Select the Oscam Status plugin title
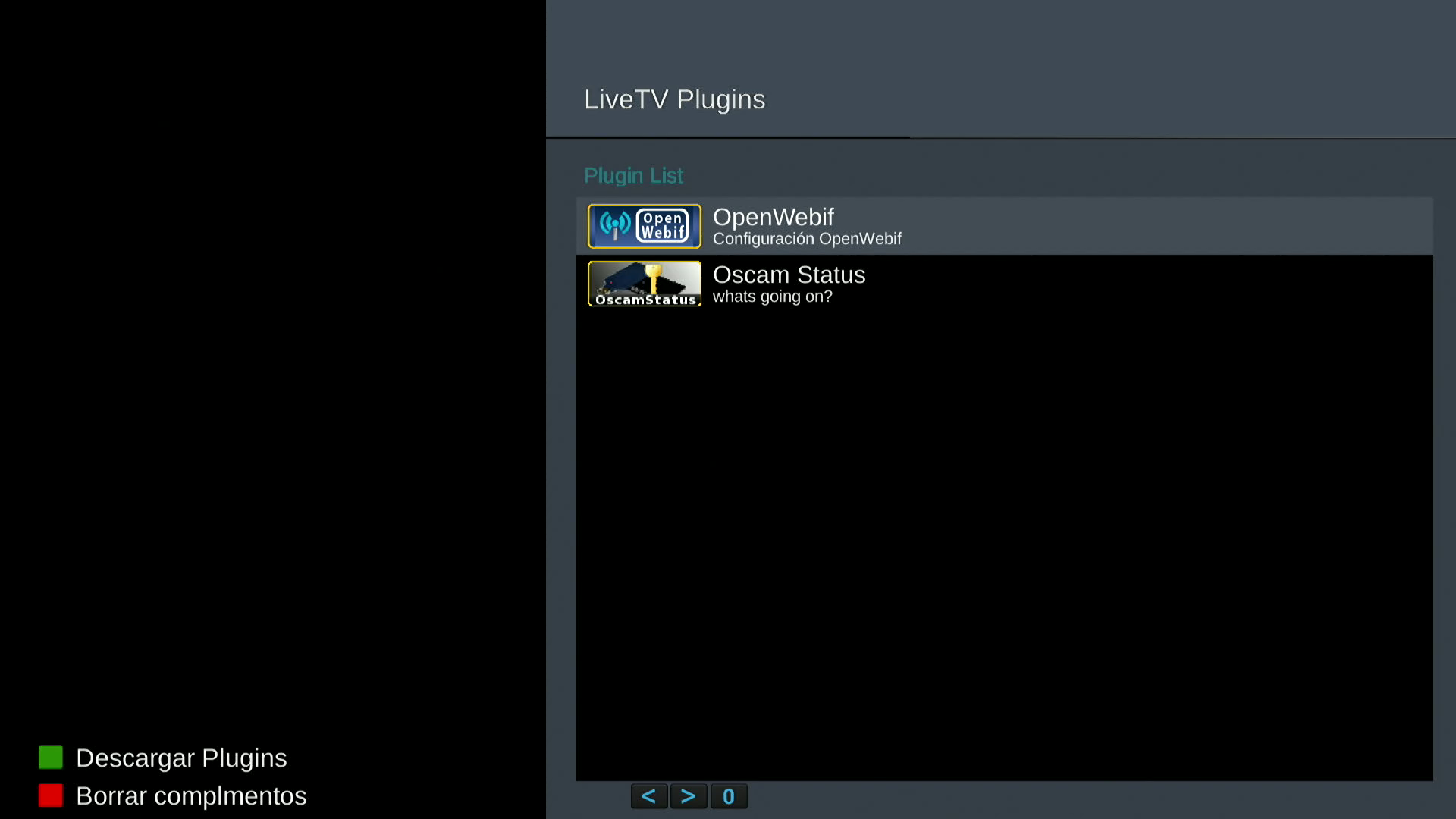Viewport: 1456px width, 819px height. click(789, 275)
